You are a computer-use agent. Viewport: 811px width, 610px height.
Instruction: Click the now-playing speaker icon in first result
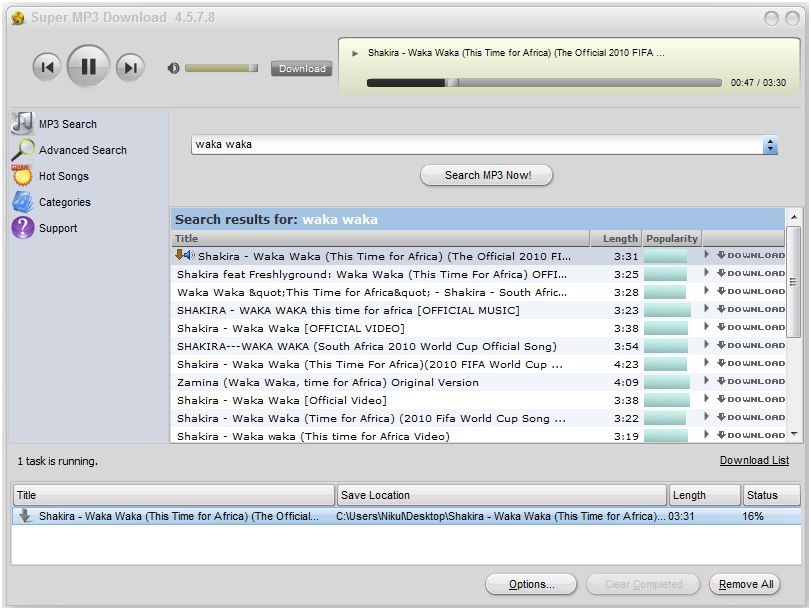pos(189,255)
